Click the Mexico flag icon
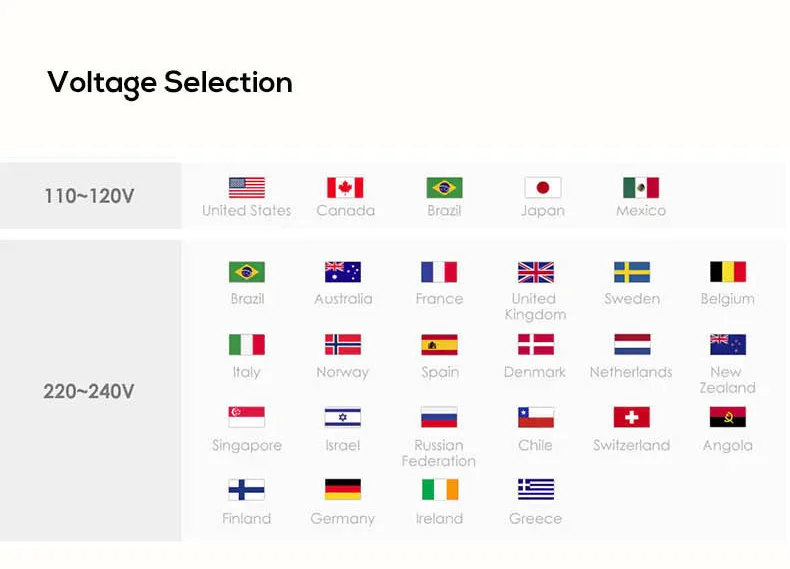 (641, 188)
